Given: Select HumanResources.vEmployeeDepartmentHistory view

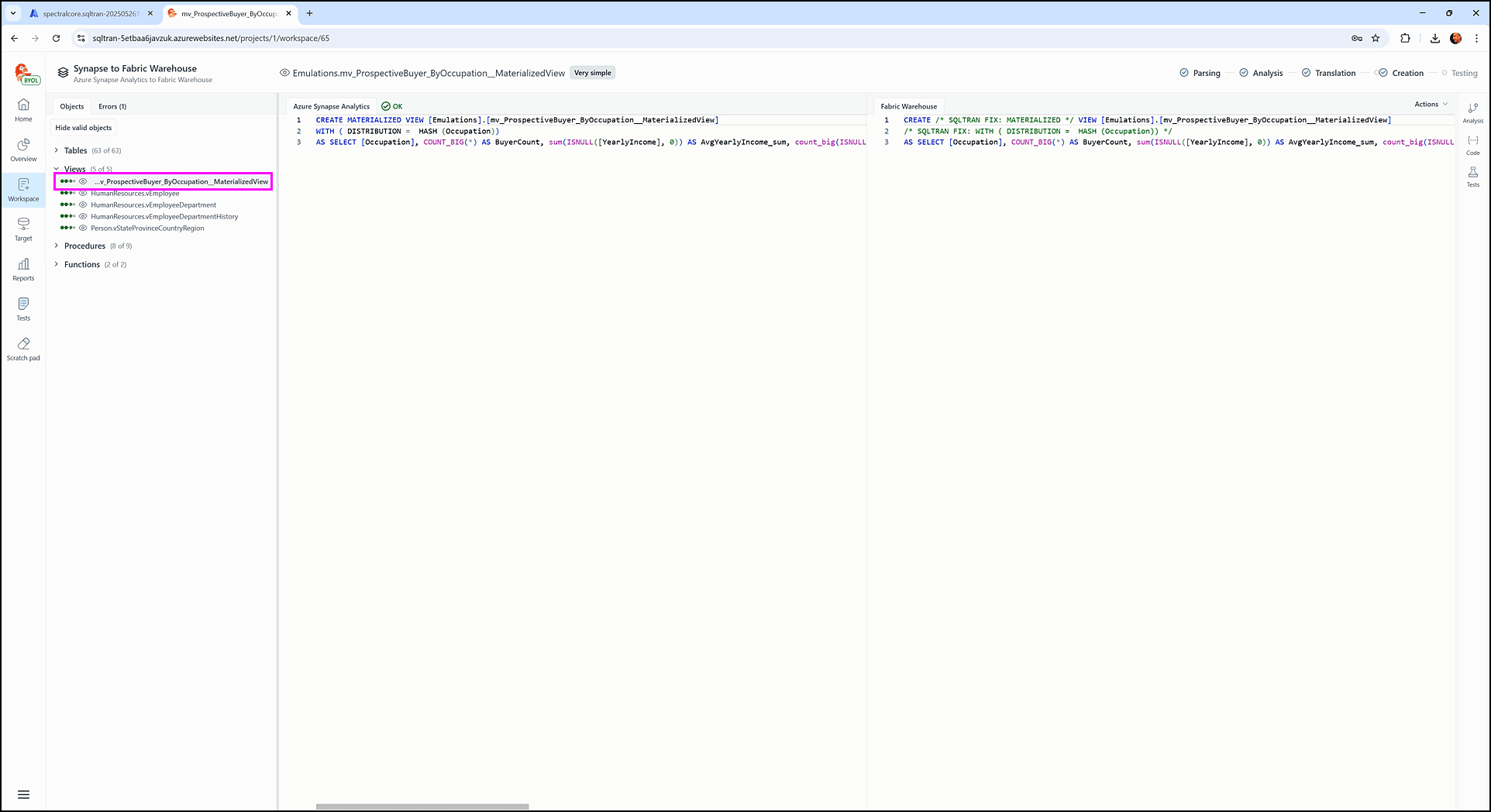Looking at the screenshot, I should [163, 216].
